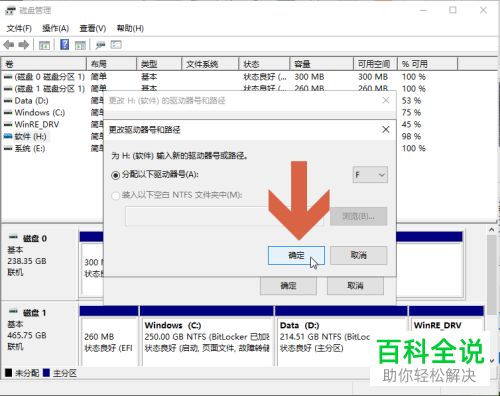Click the 浏览(B)... button

click(359, 216)
